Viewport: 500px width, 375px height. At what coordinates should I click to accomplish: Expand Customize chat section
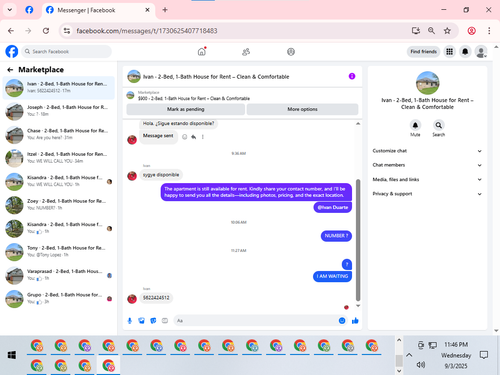point(427,151)
